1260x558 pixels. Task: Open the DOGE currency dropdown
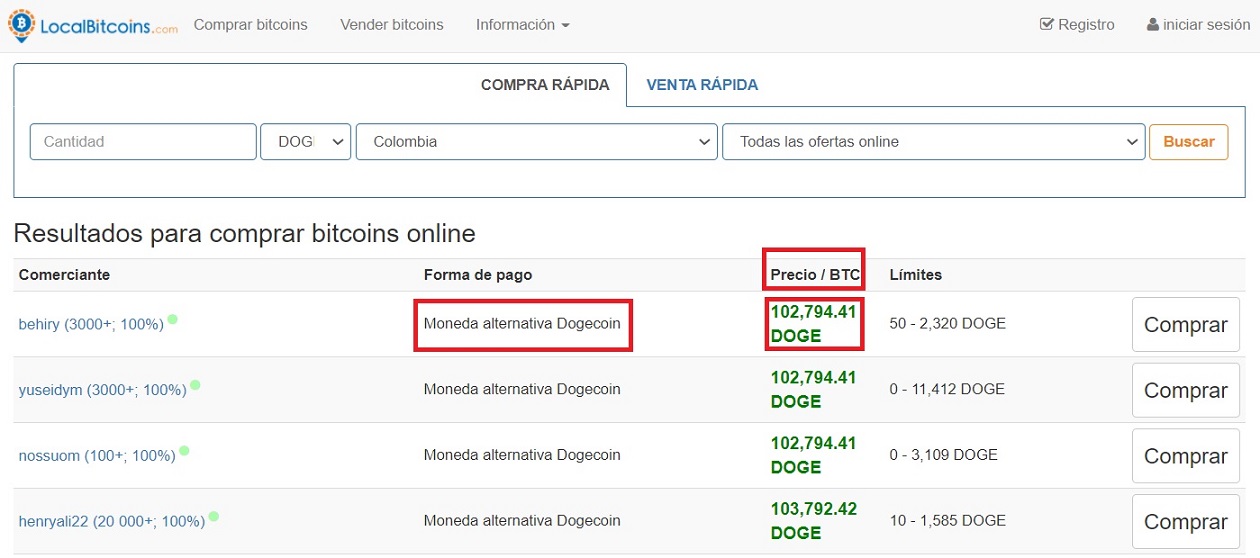click(x=306, y=142)
